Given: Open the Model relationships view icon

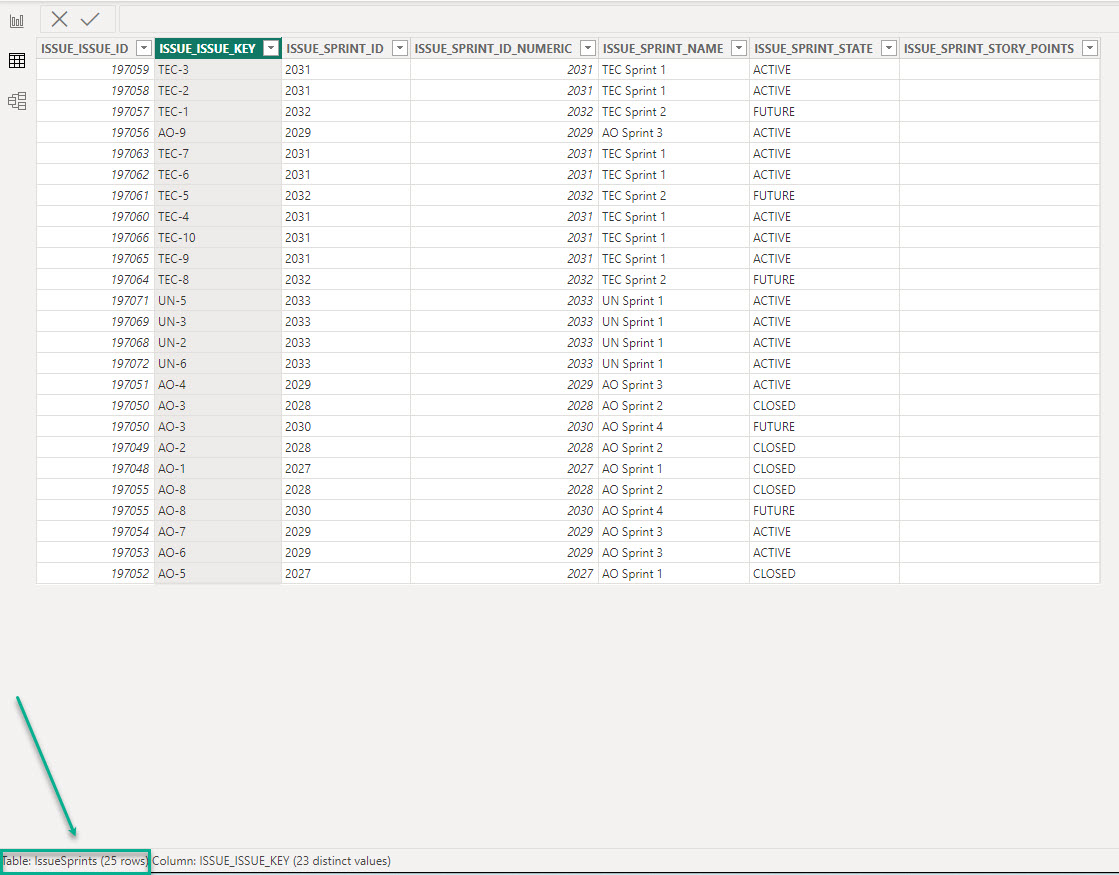Looking at the screenshot, I should coord(16,101).
